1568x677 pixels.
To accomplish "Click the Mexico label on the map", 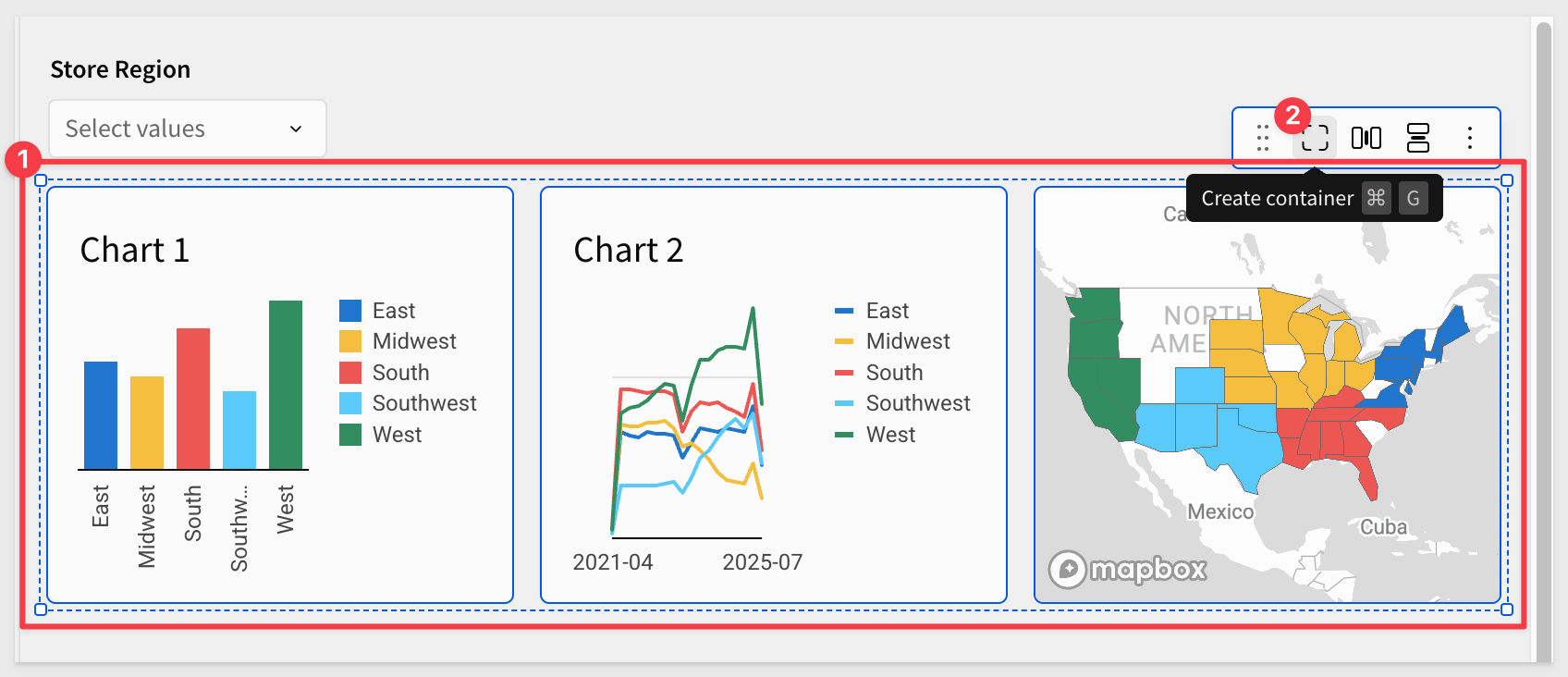I will tap(1220, 511).
